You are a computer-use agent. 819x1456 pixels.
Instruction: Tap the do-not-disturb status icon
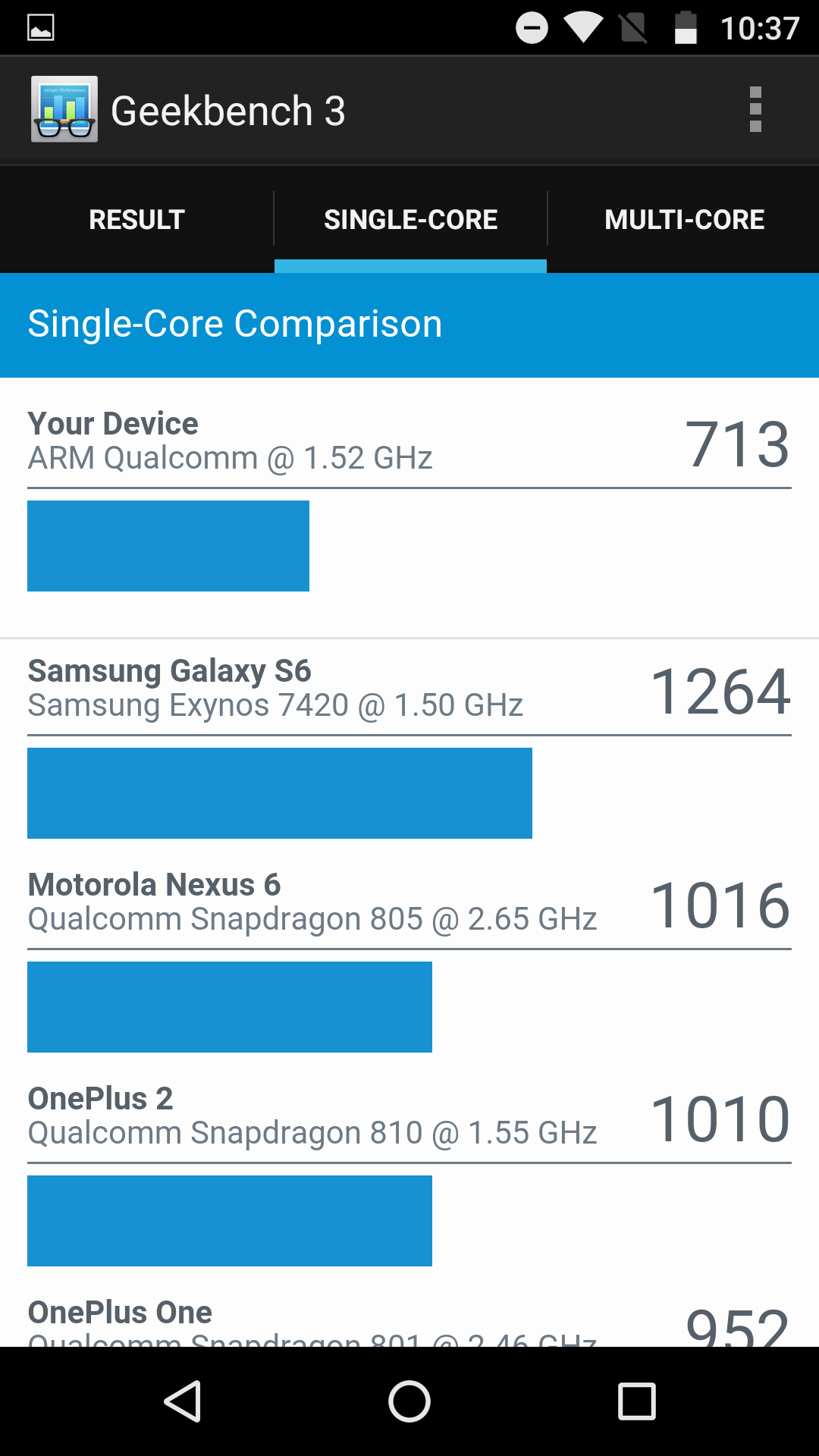532,28
